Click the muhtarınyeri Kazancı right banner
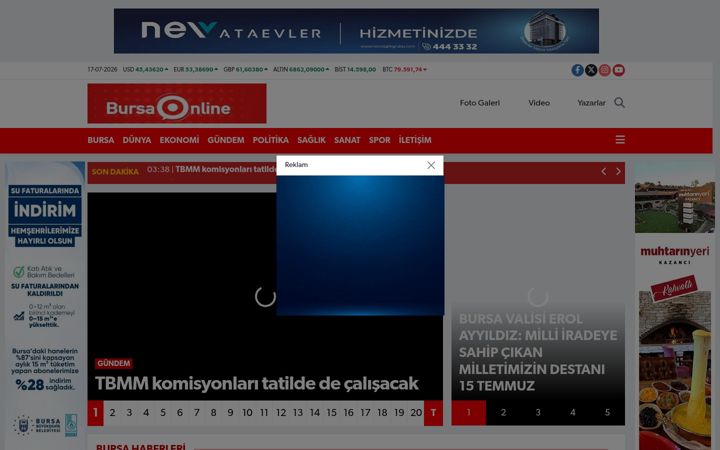The height and width of the screenshot is (450, 720). click(x=675, y=305)
